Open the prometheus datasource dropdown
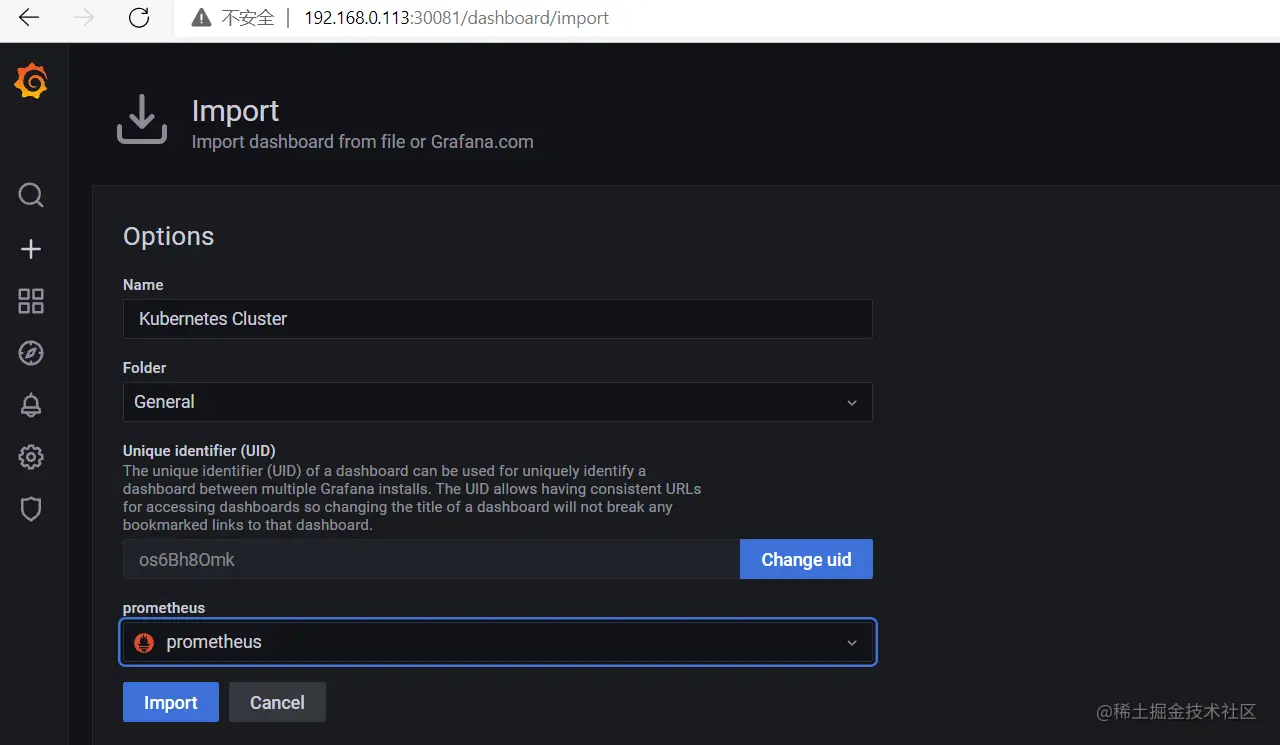The width and height of the screenshot is (1280, 745). pos(498,642)
